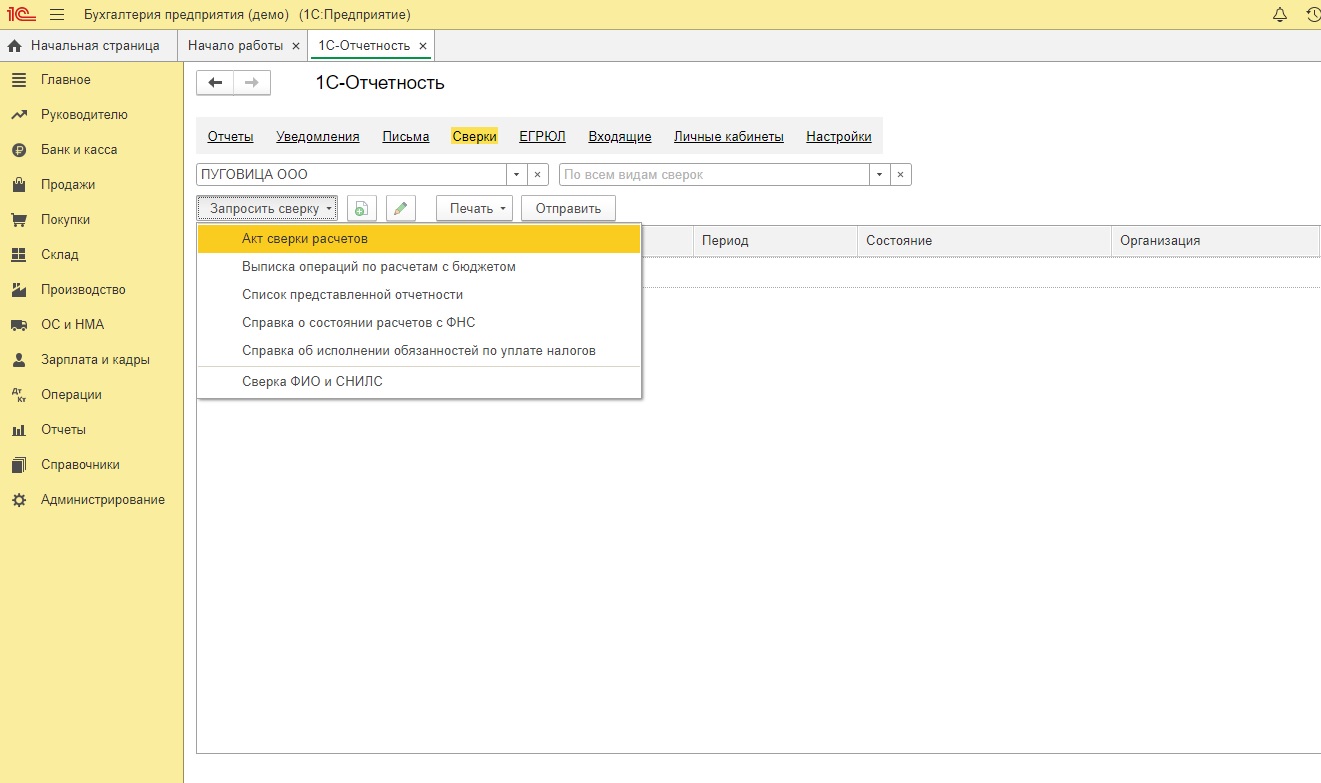Expand the organization dropdown arrow
Screen dimensions: 1321x783
[x=517, y=175]
